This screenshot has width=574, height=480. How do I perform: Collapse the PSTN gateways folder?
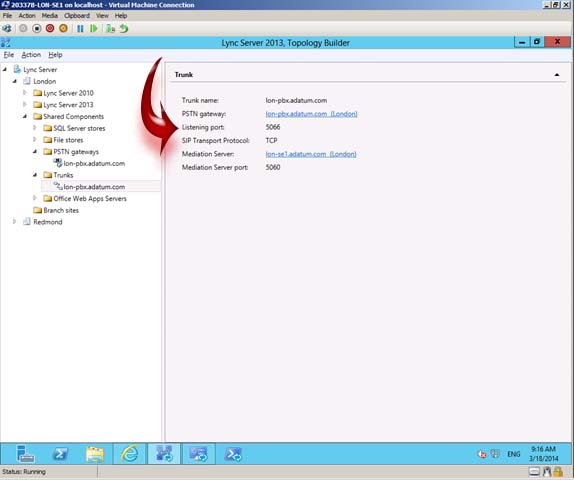point(35,151)
